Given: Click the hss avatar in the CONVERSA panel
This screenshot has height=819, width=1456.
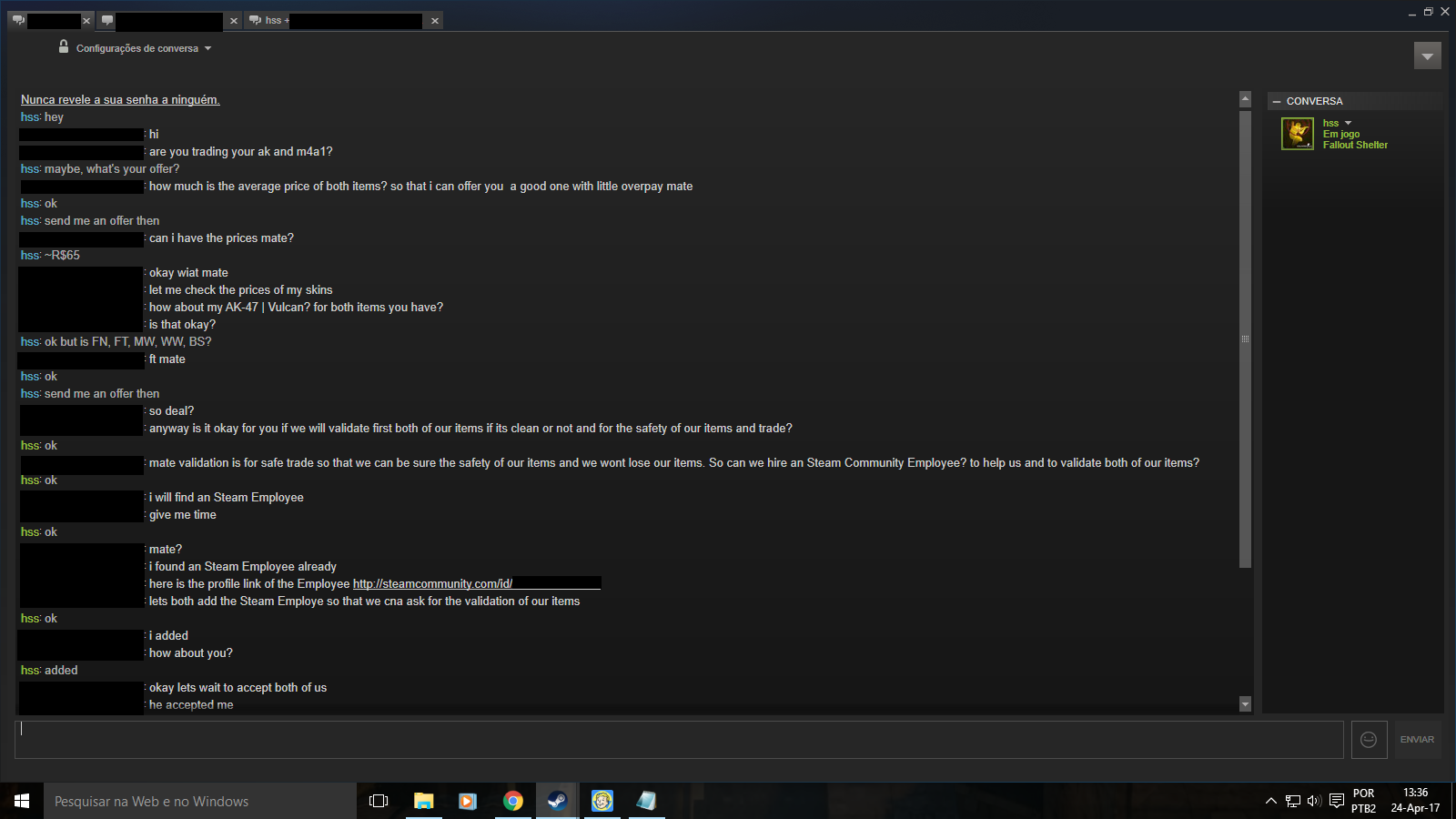Looking at the screenshot, I should pyautogui.click(x=1298, y=134).
